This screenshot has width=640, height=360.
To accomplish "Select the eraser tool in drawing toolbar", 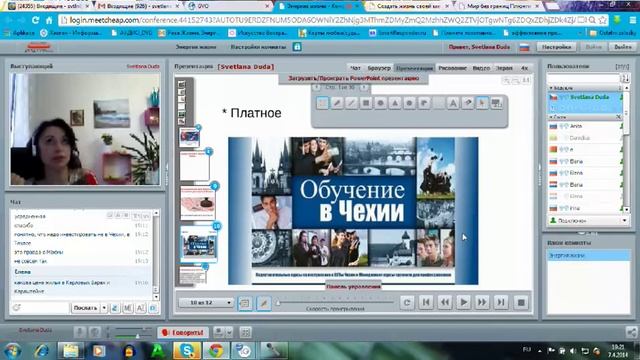I will [x=467, y=103].
